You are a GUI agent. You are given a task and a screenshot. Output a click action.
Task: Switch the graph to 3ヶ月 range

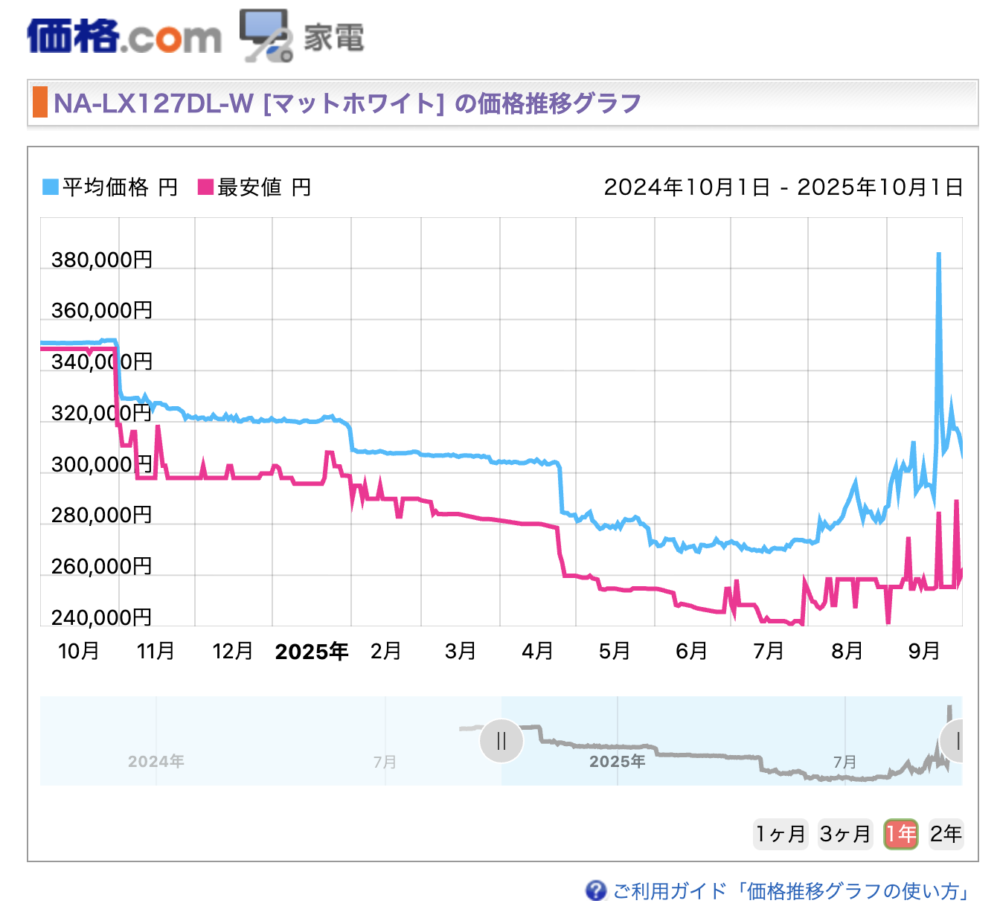pyautogui.click(x=845, y=833)
